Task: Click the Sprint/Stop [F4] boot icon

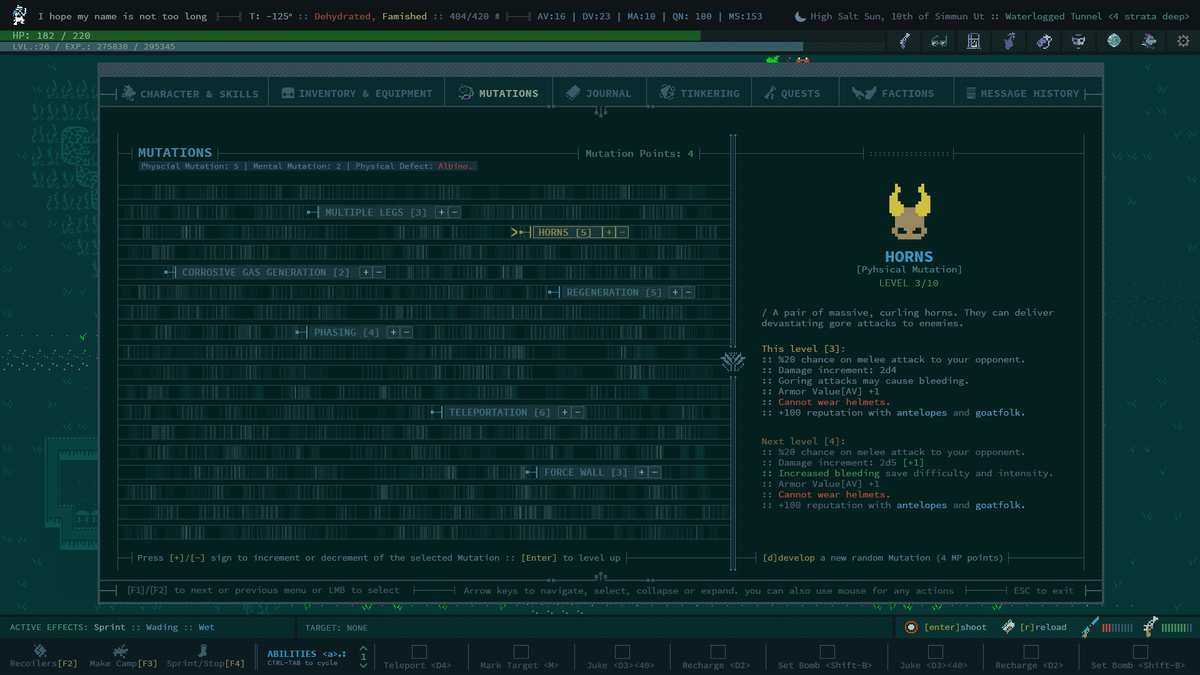Action: (x=204, y=651)
